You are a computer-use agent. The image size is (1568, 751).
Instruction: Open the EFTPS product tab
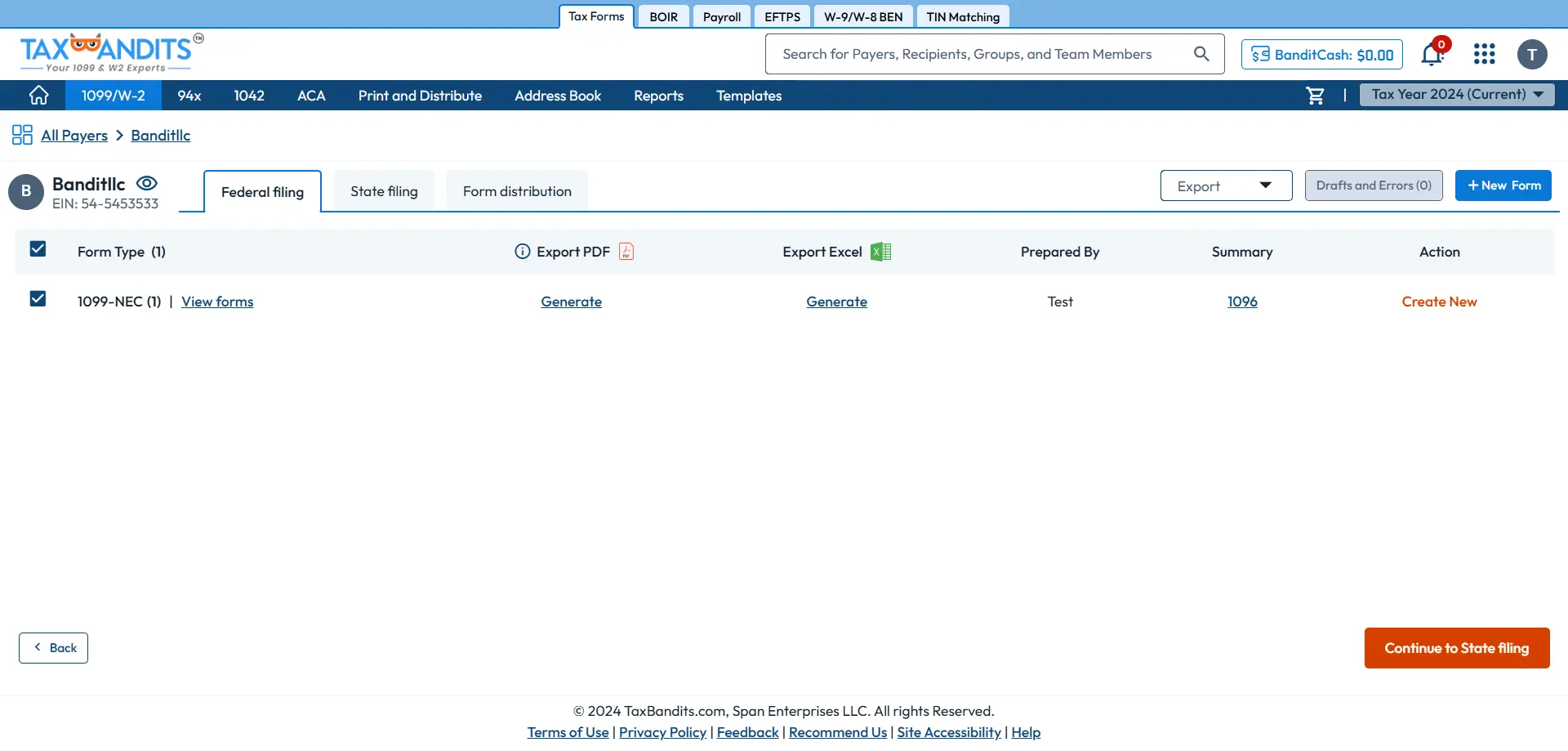click(782, 16)
